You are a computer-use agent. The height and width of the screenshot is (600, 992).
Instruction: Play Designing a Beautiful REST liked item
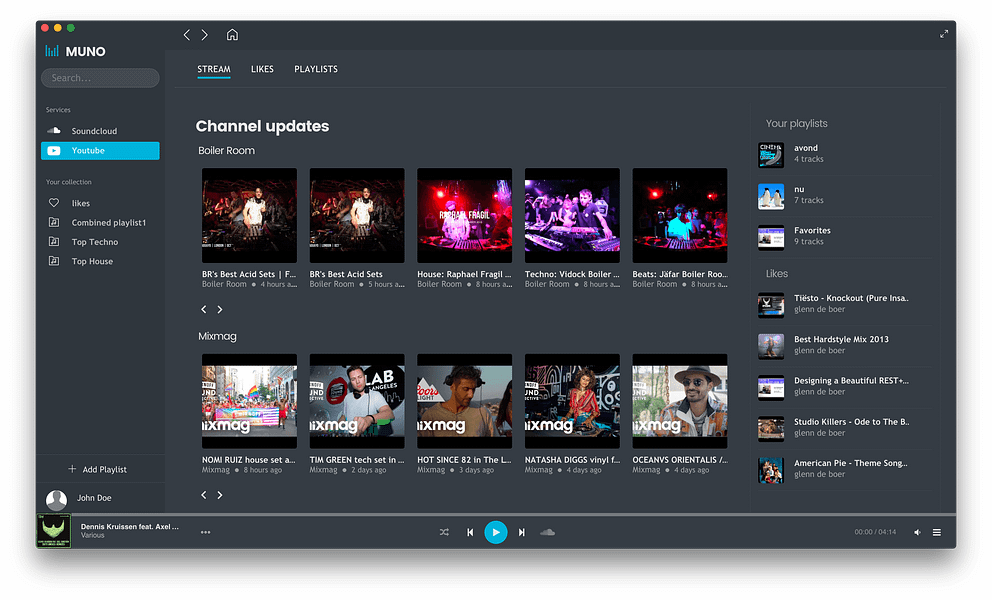click(x=844, y=387)
